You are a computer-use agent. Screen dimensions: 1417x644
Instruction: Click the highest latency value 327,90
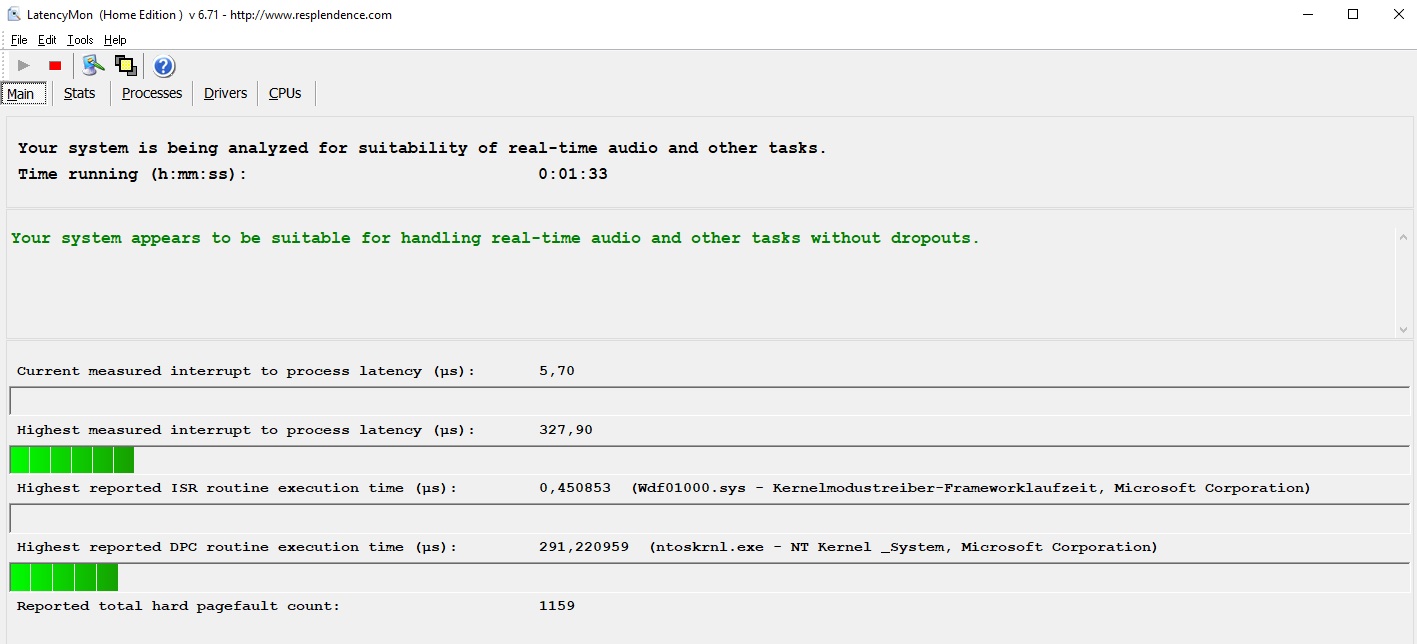566,430
